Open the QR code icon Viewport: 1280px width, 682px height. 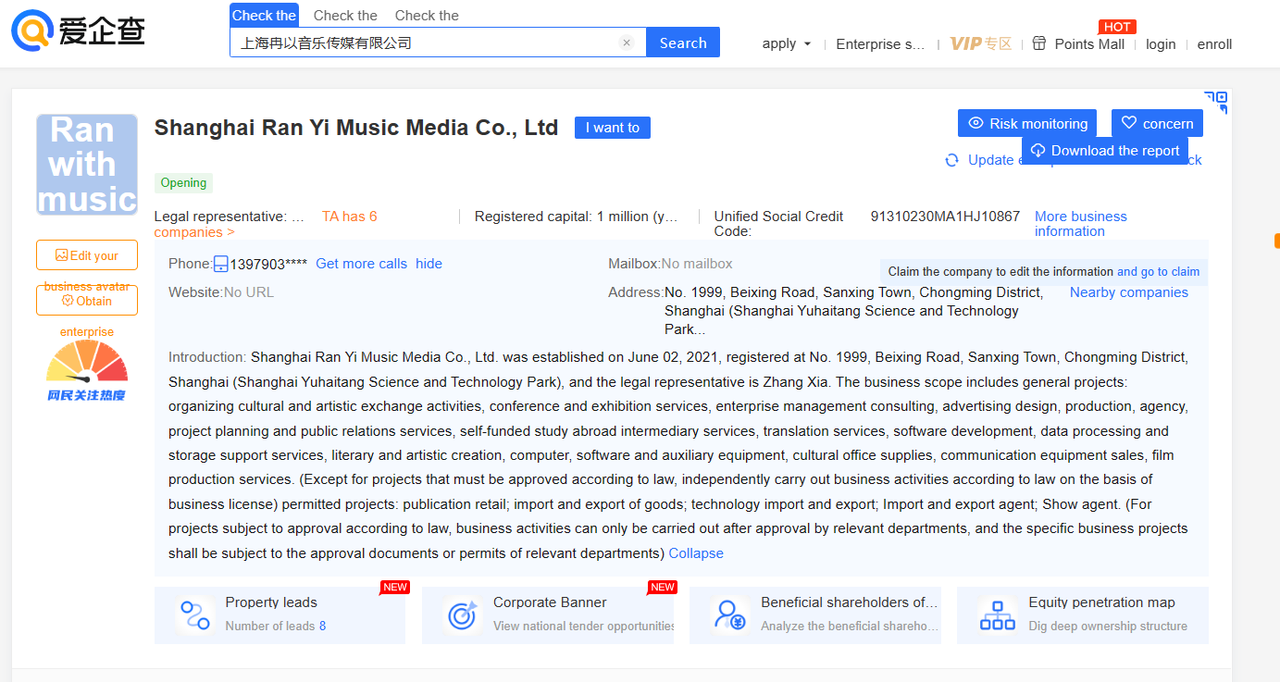pos(1216,101)
